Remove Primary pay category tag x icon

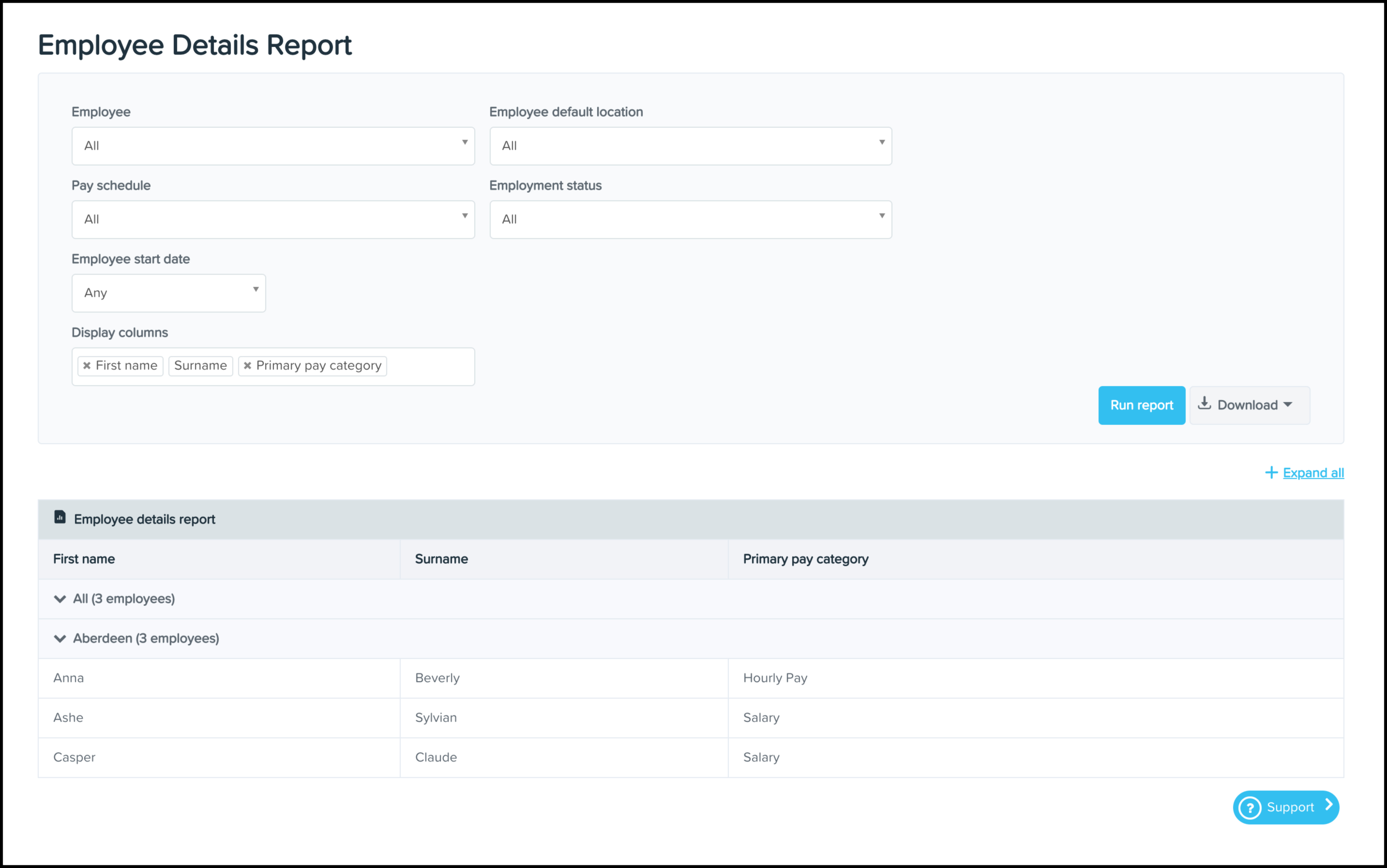coord(247,366)
